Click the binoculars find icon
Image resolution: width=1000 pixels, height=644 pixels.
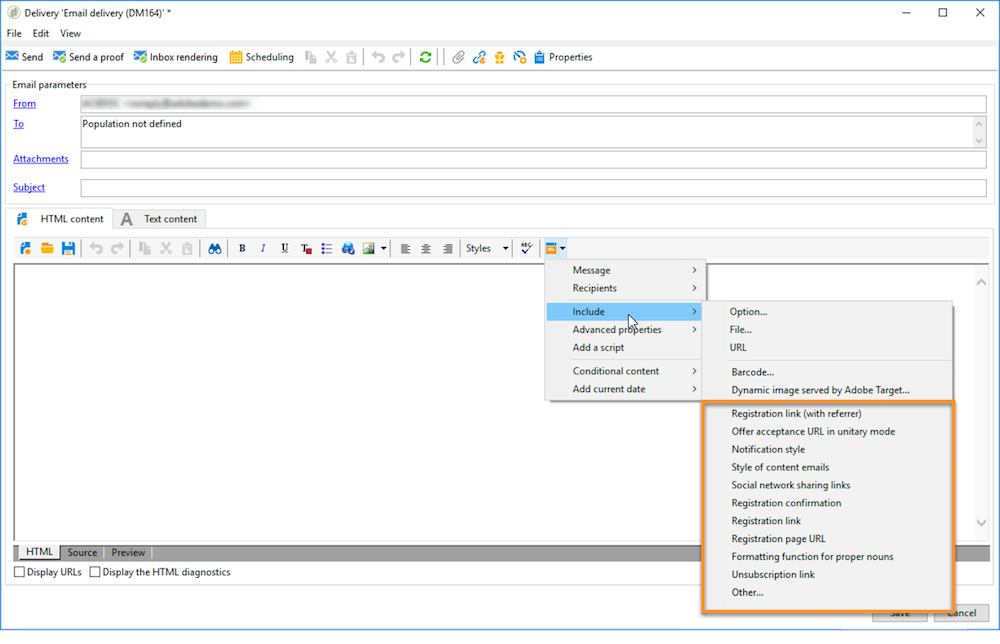tap(214, 249)
